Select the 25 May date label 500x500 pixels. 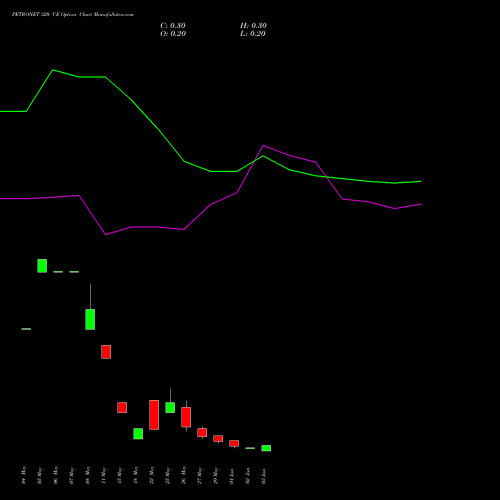168,475
